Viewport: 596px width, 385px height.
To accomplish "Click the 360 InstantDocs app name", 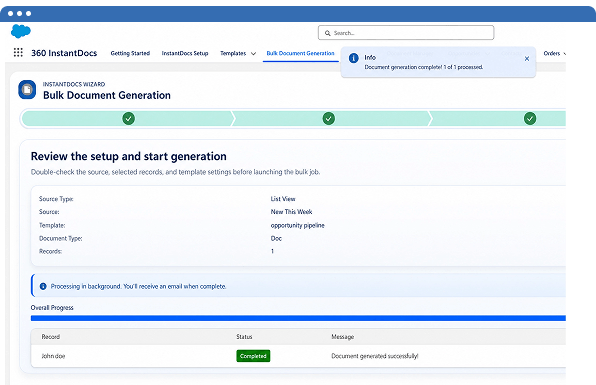I will click(64, 53).
